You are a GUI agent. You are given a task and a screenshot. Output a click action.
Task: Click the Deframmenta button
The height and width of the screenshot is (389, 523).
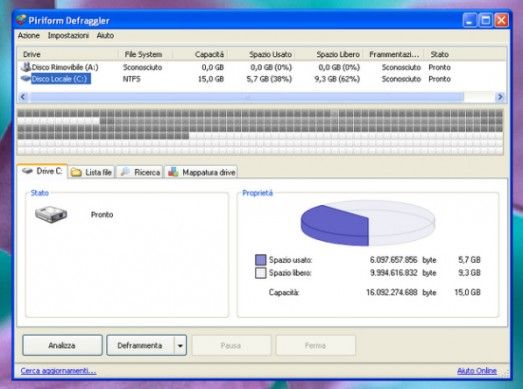tap(140, 345)
